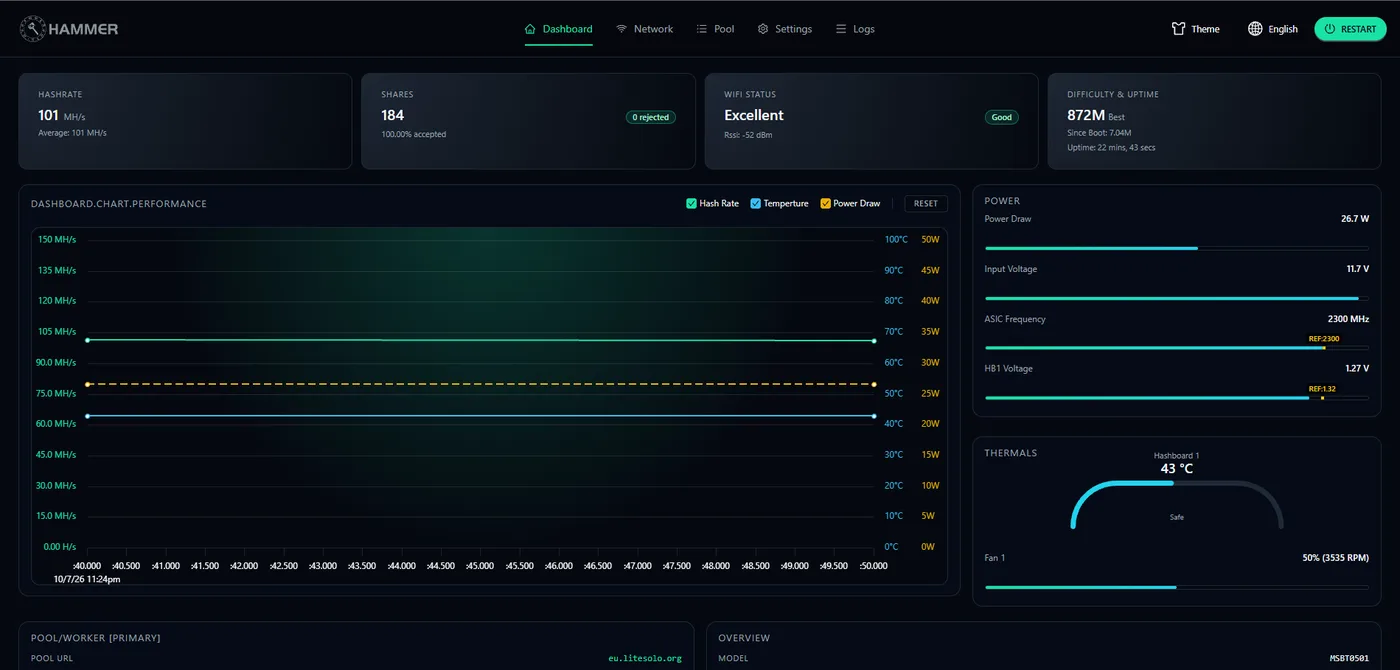This screenshot has width=1400, height=670.
Task: Click the '100°C' axis label
Action: tap(896, 239)
